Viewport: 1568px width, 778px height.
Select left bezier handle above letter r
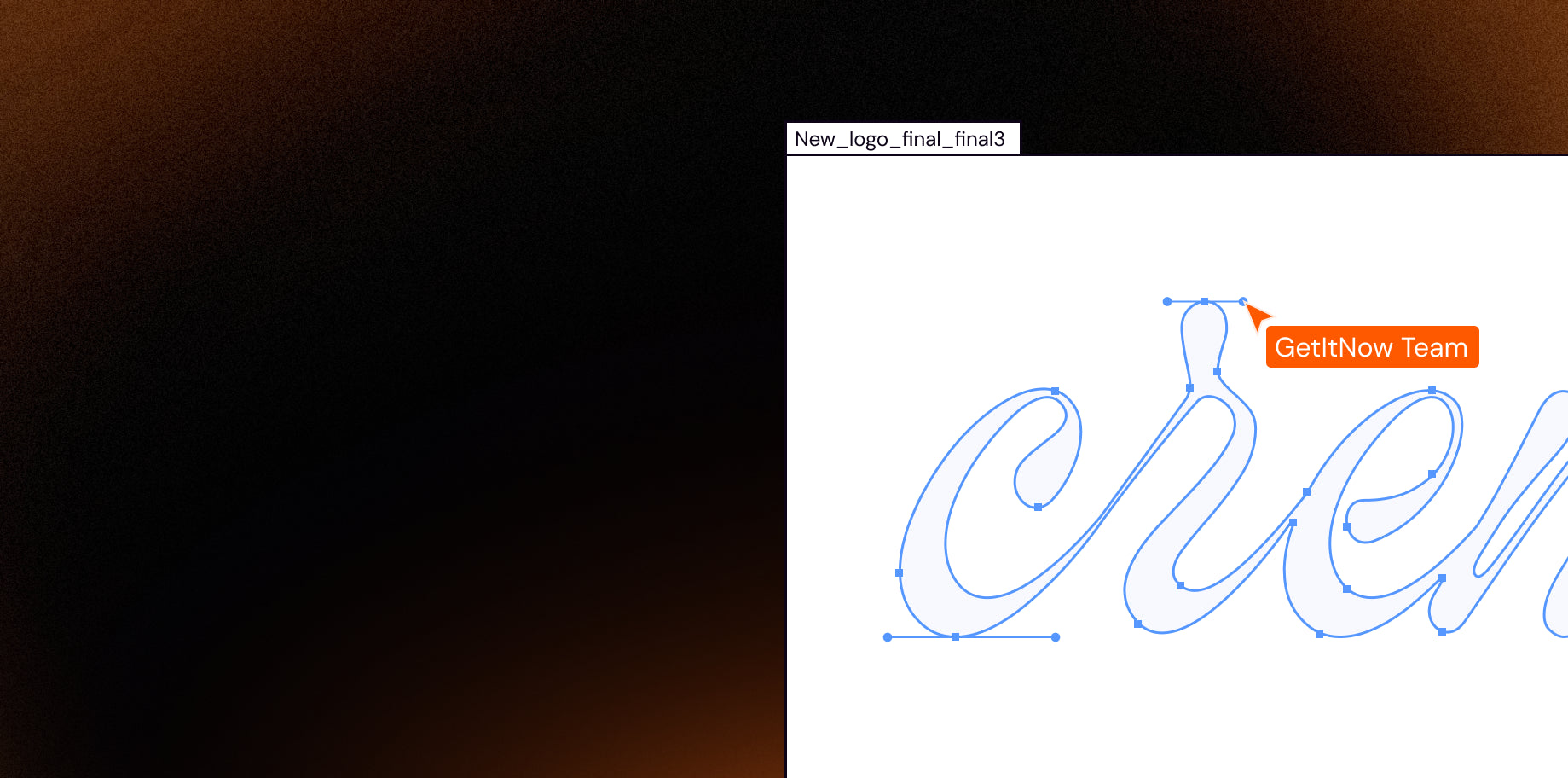[1167, 302]
